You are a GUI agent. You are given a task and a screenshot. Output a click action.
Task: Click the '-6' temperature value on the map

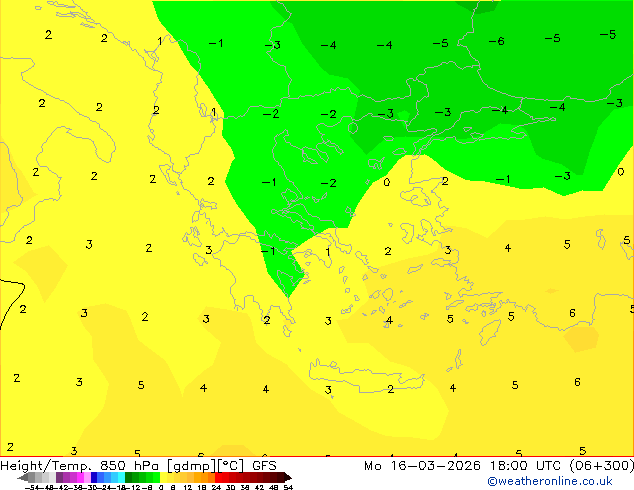click(496, 41)
